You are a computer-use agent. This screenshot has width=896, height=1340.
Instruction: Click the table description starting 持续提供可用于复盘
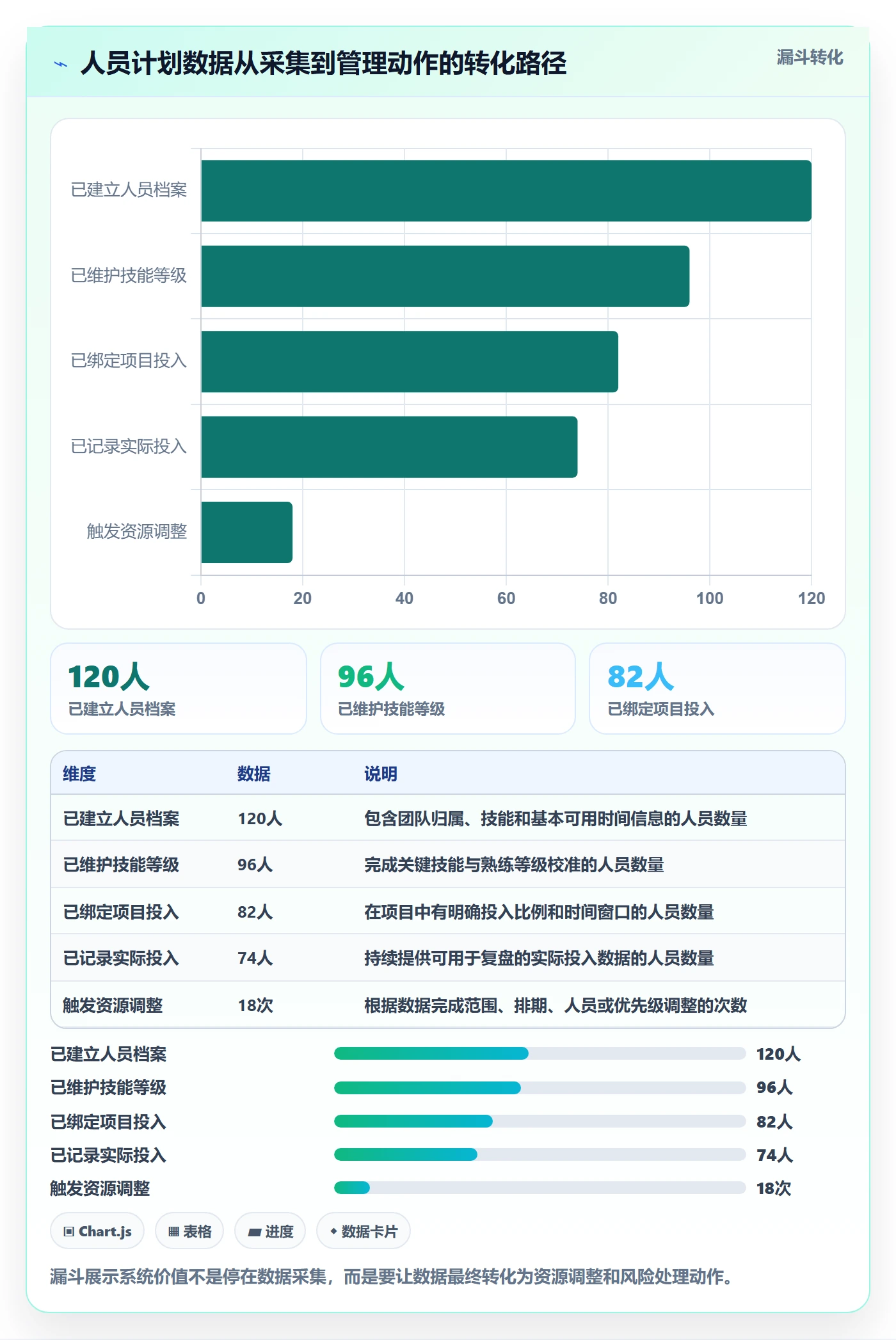tap(539, 958)
